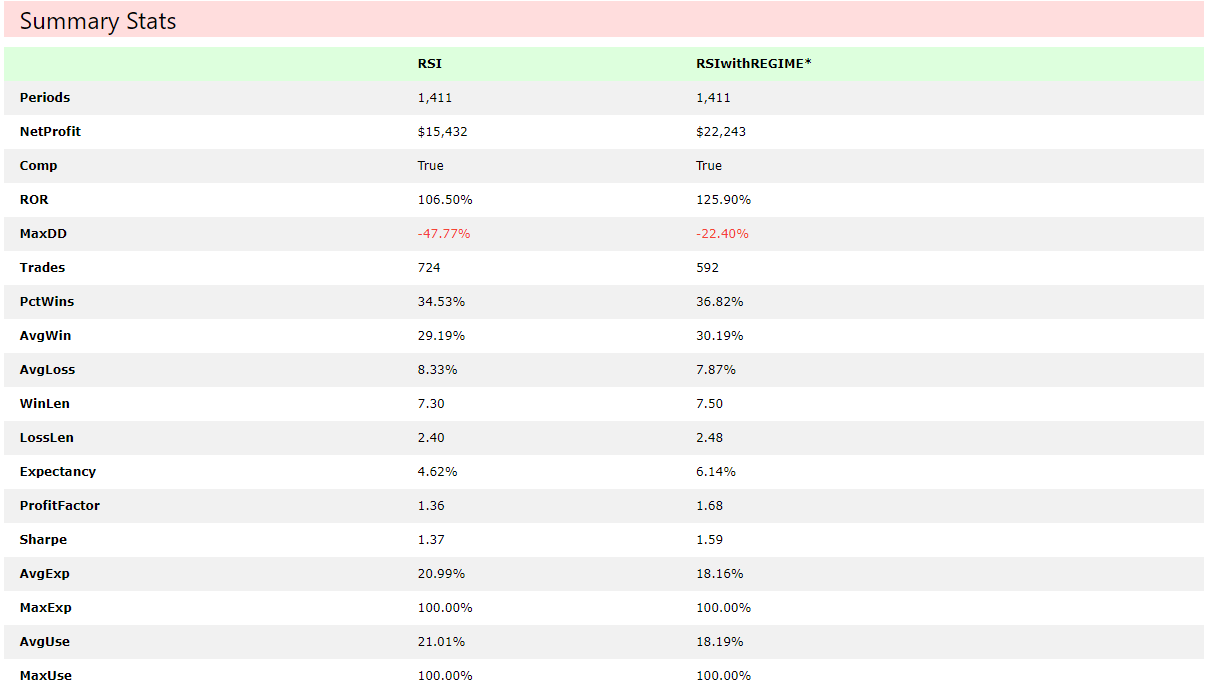The width and height of the screenshot is (1206, 693).
Task: Click the Sharpe value 1.37
Action: point(431,540)
